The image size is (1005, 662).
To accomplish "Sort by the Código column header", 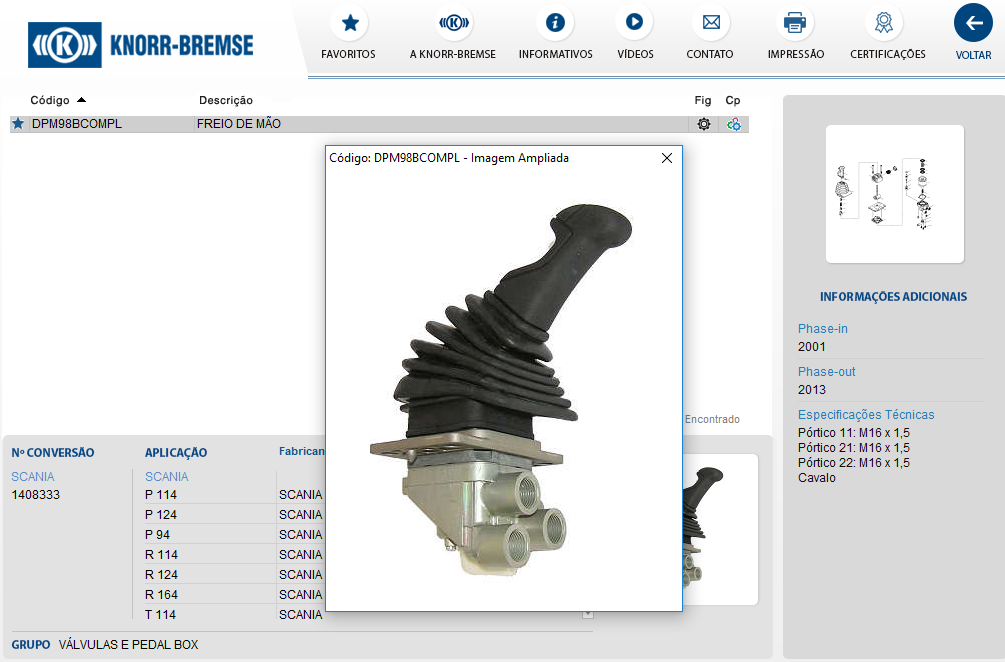I will pyautogui.click(x=50, y=100).
